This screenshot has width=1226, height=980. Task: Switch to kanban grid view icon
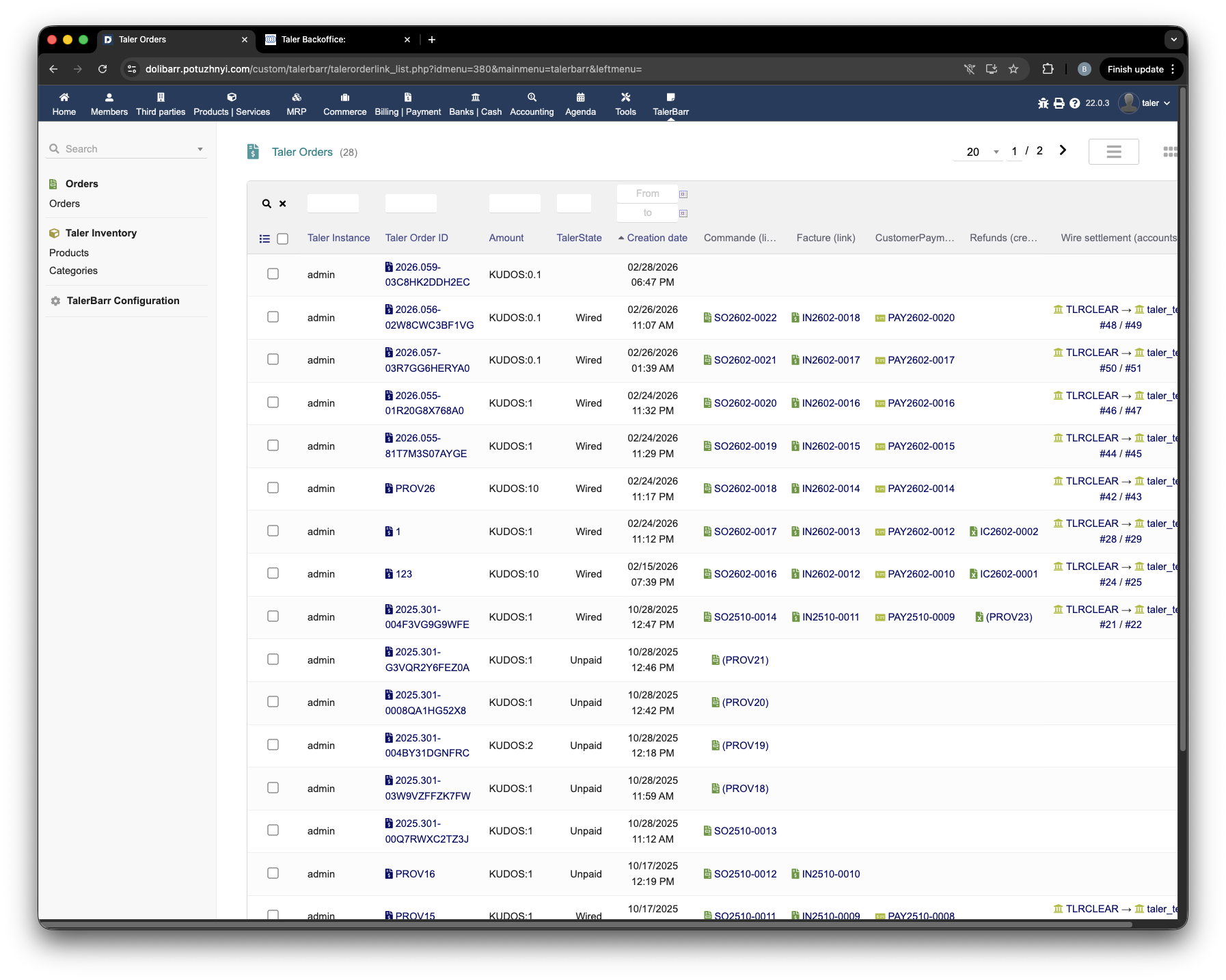coord(1169,152)
